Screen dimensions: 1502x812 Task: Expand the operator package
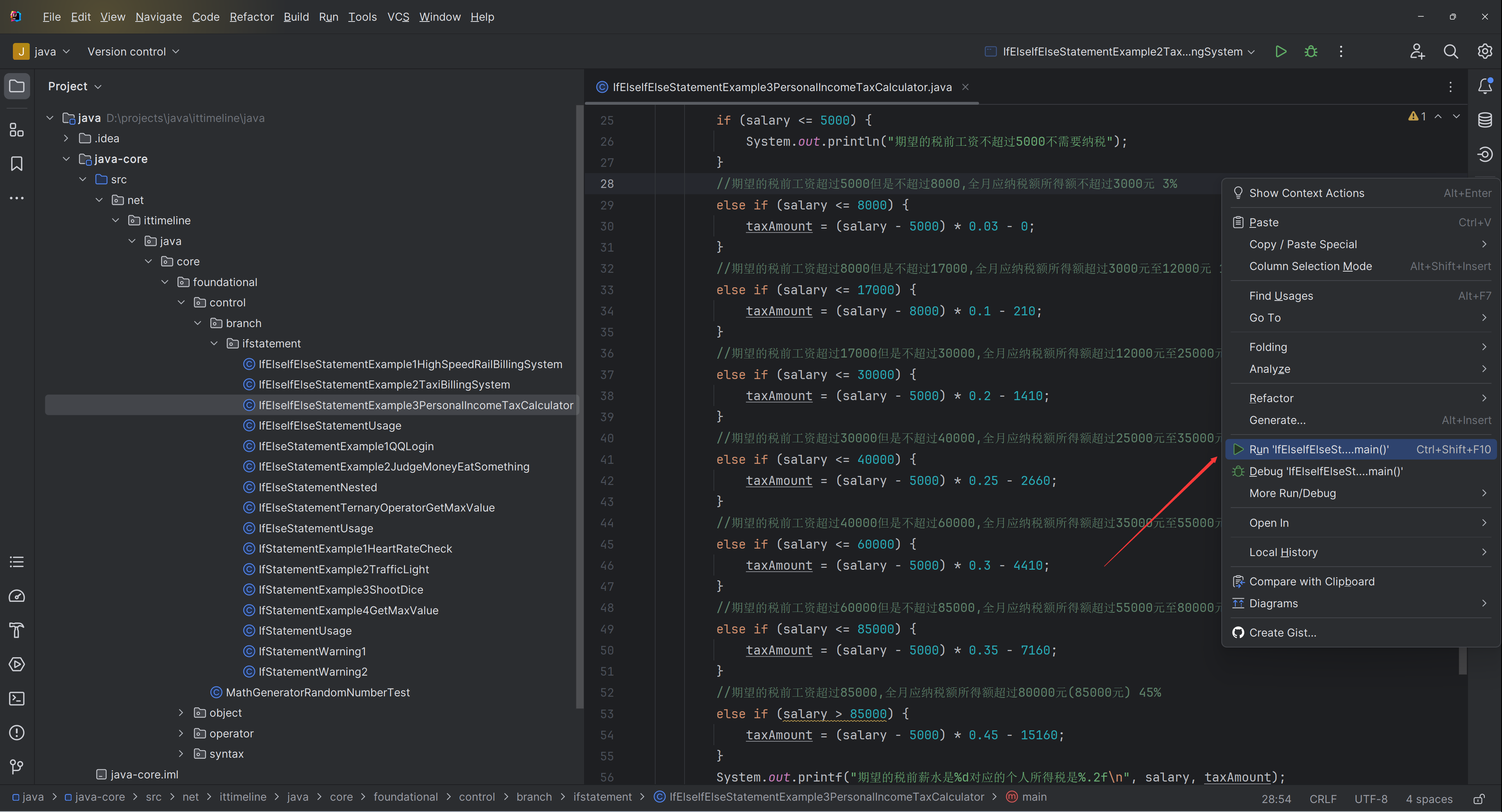(181, 733)
